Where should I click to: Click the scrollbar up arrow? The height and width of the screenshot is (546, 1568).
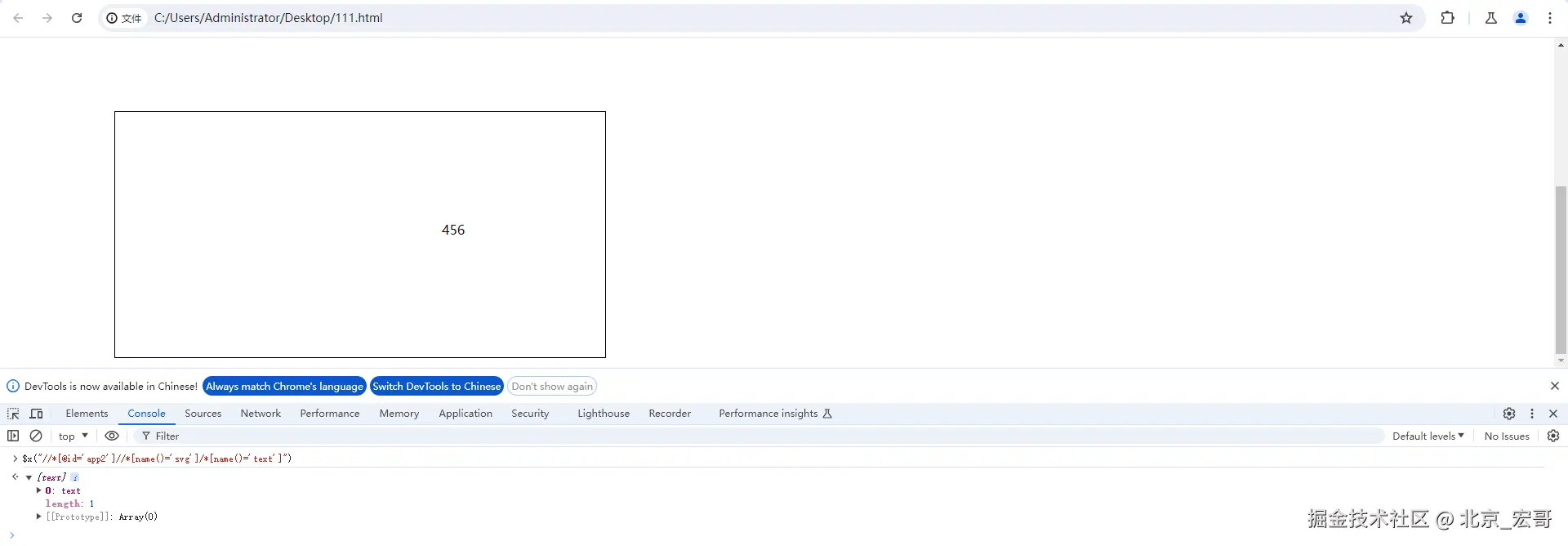(x=1561, y=46)
